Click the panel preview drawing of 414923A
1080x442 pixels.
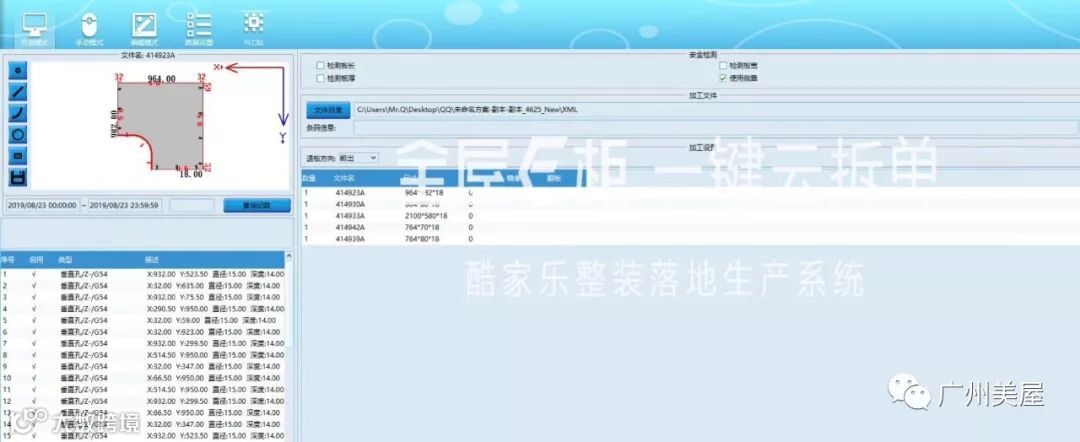pyautogui.click(x=160, y=126)
